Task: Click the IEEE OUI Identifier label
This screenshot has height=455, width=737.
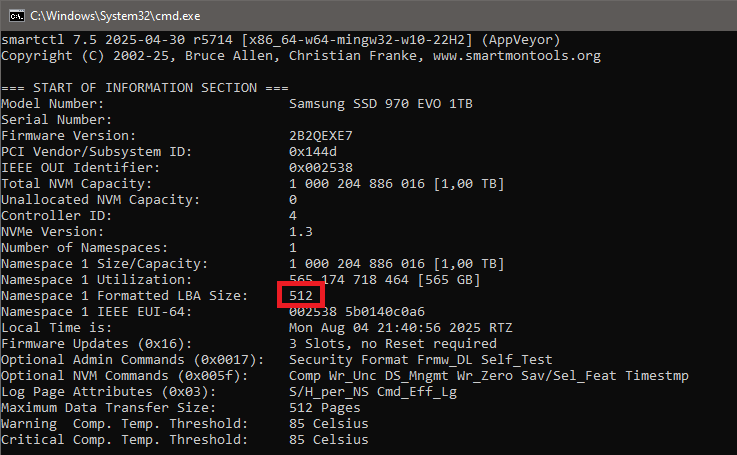Action: click(80, 168)
